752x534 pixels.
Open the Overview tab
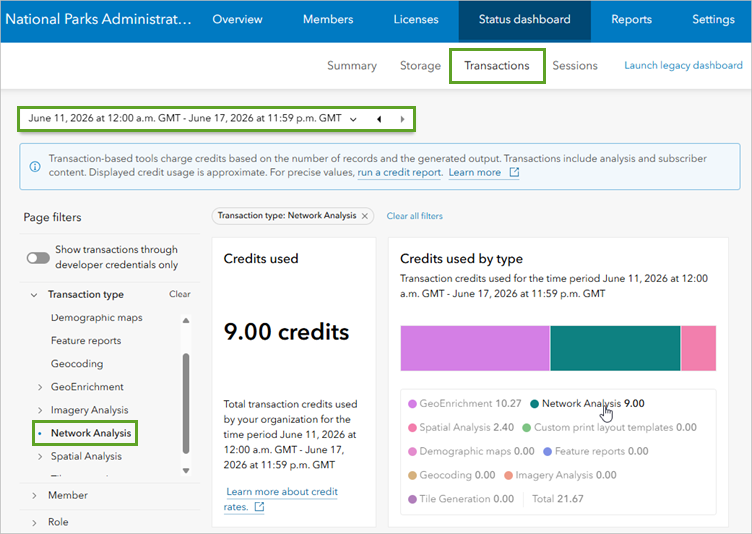point(237,19)
